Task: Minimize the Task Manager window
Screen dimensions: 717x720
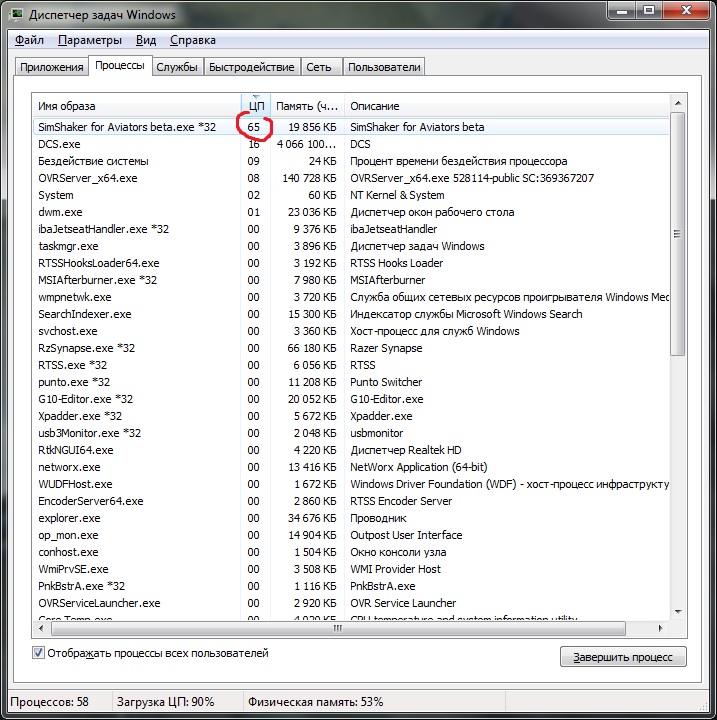Action: 622,10
